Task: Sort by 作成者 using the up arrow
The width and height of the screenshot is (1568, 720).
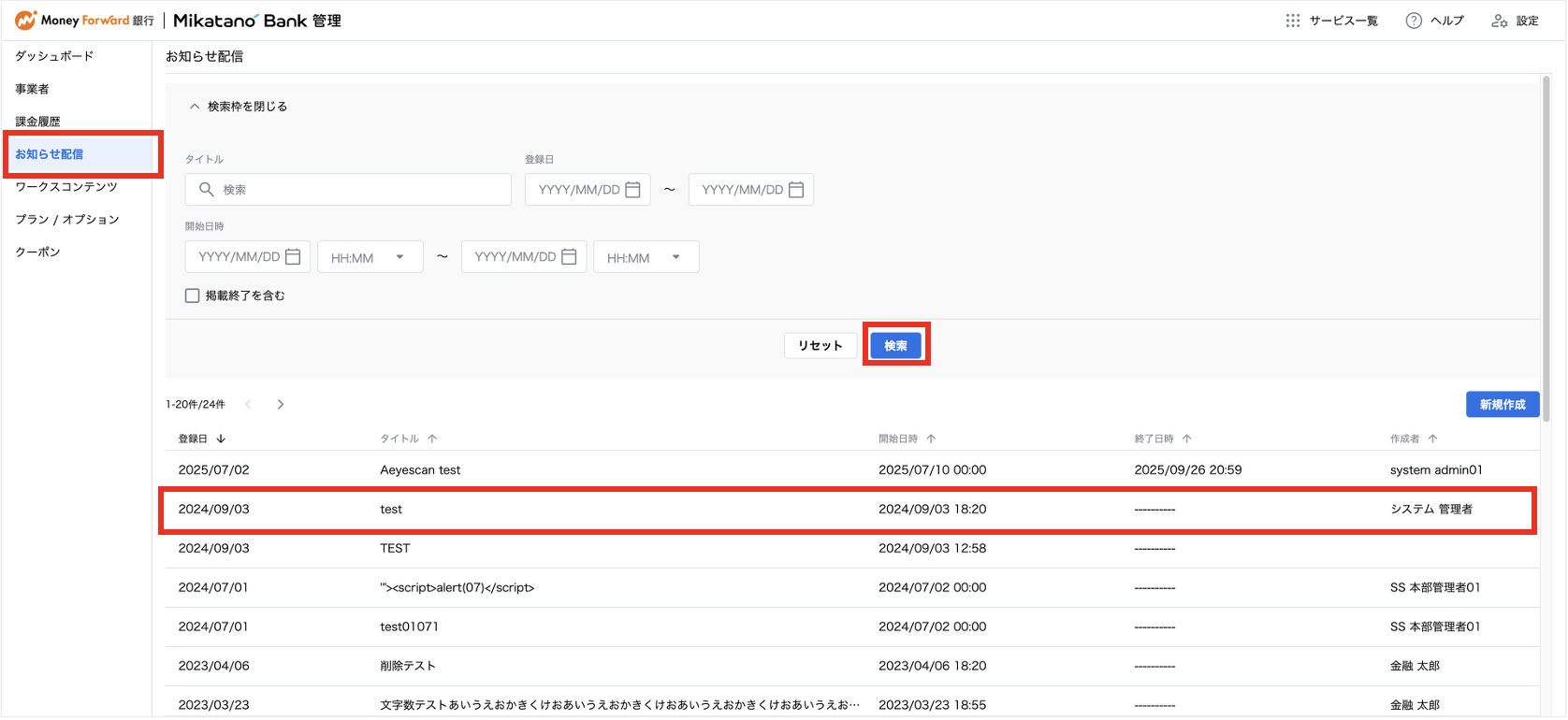Action: (1432, 439)
